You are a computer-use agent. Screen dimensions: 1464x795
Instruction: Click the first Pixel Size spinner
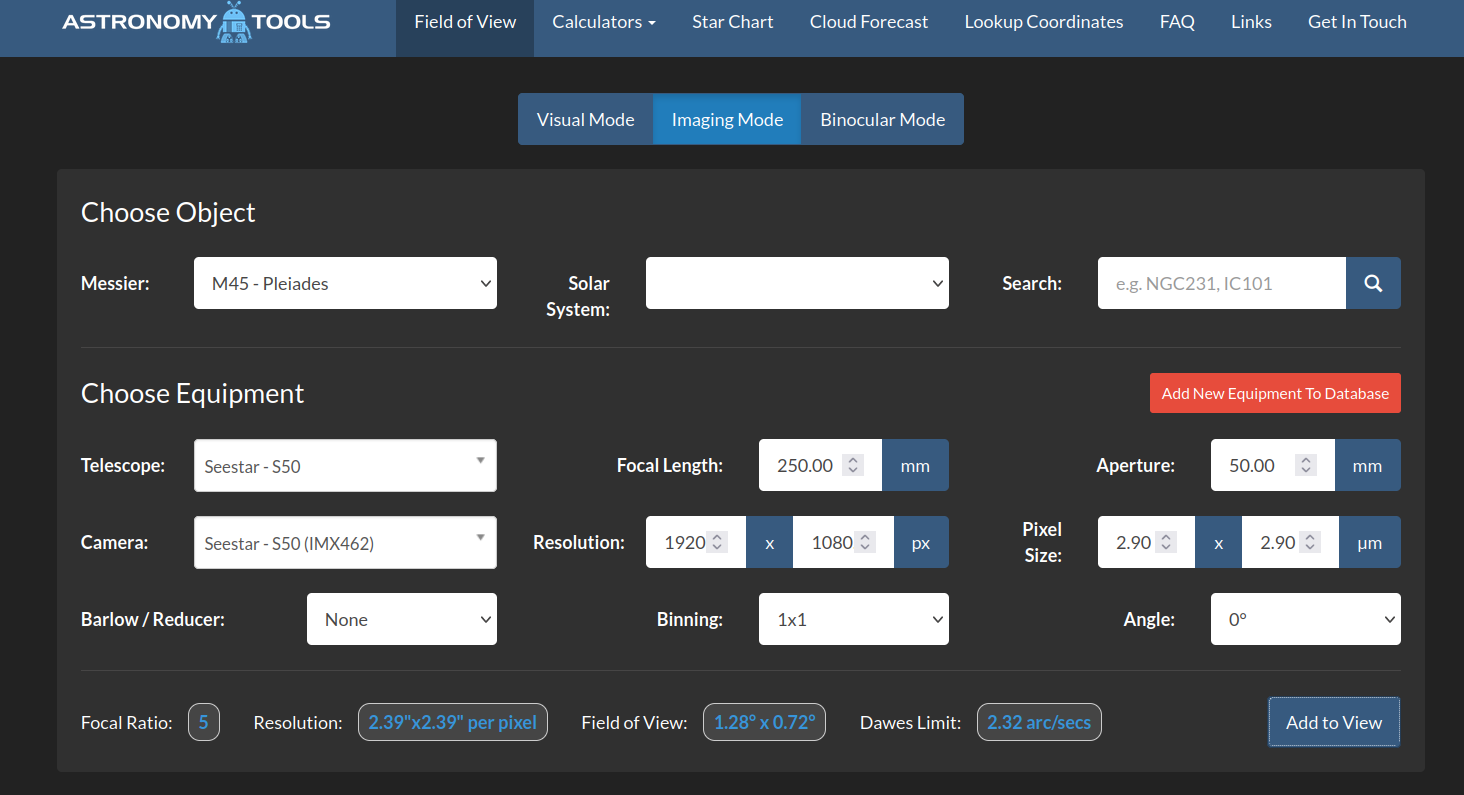point(1166,542)
